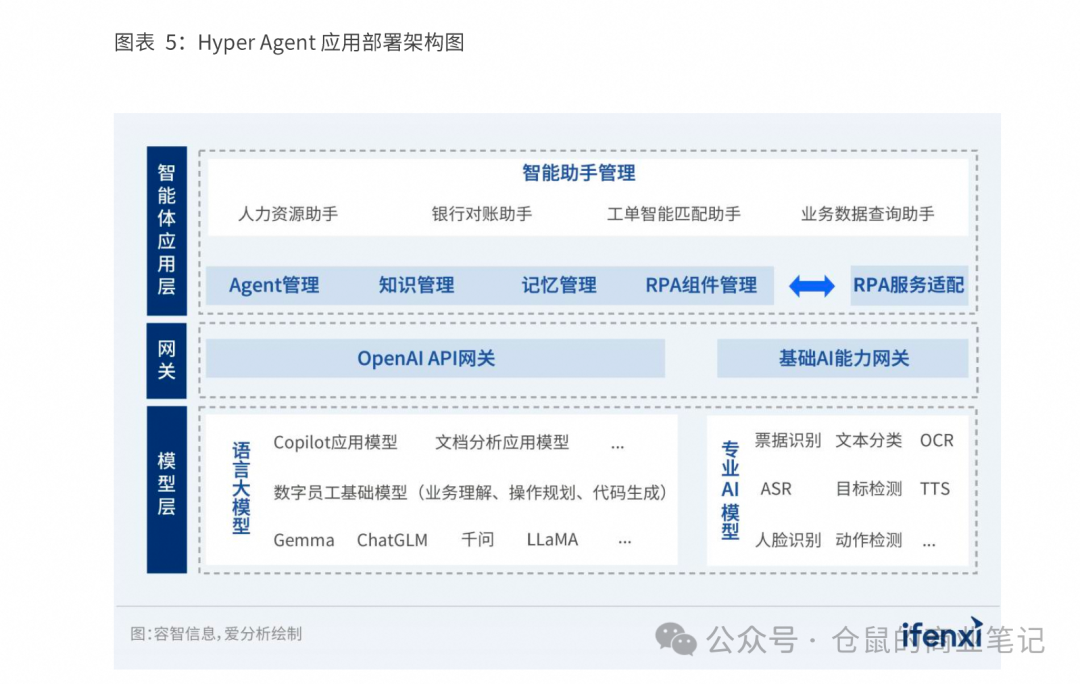Select 业务数据查询助手
The image size is (1080, 684).
(867, 214)
